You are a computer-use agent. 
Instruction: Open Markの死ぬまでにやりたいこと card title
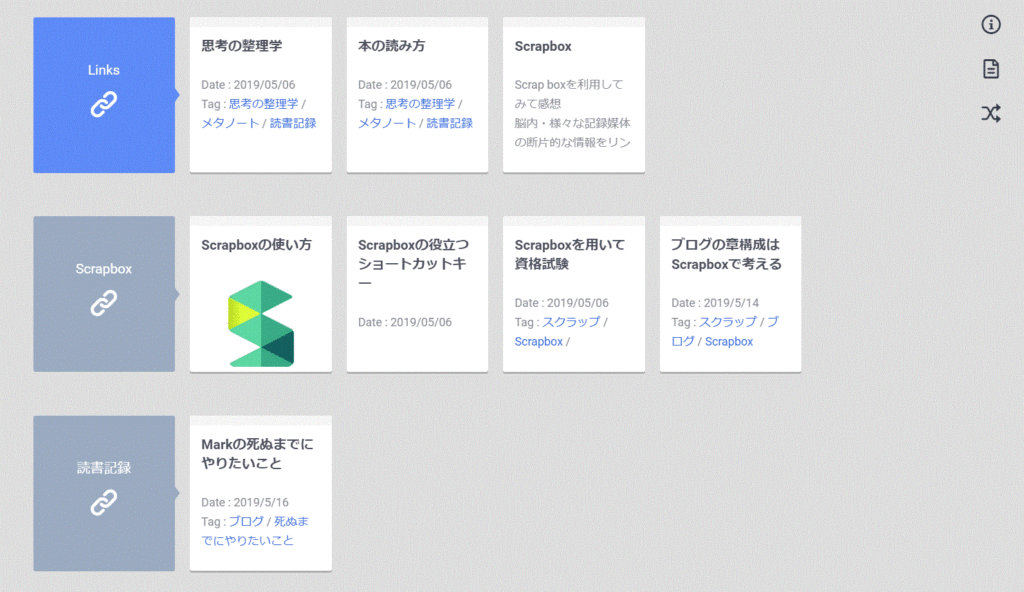(x=257, y=453)
